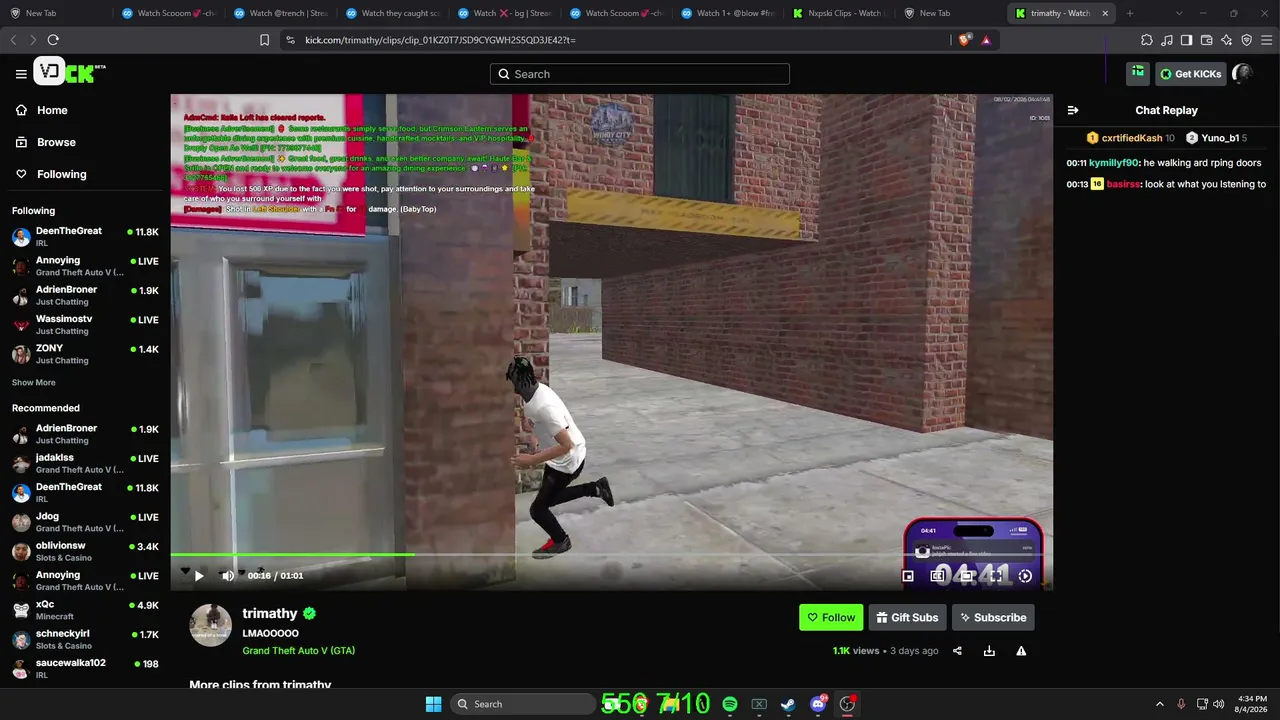Download the clip
Viewport: 1280px width, 720px height.
(x=989, y=651)
